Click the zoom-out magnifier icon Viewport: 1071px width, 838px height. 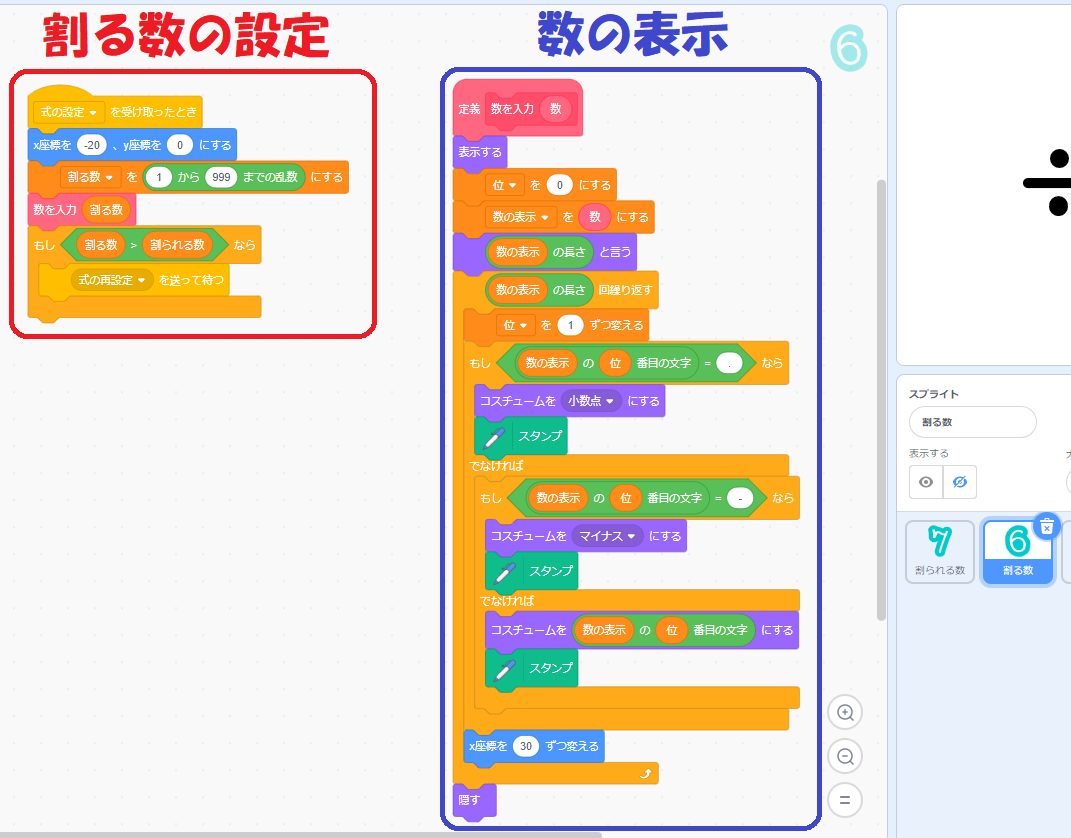[x=845, y=756]
